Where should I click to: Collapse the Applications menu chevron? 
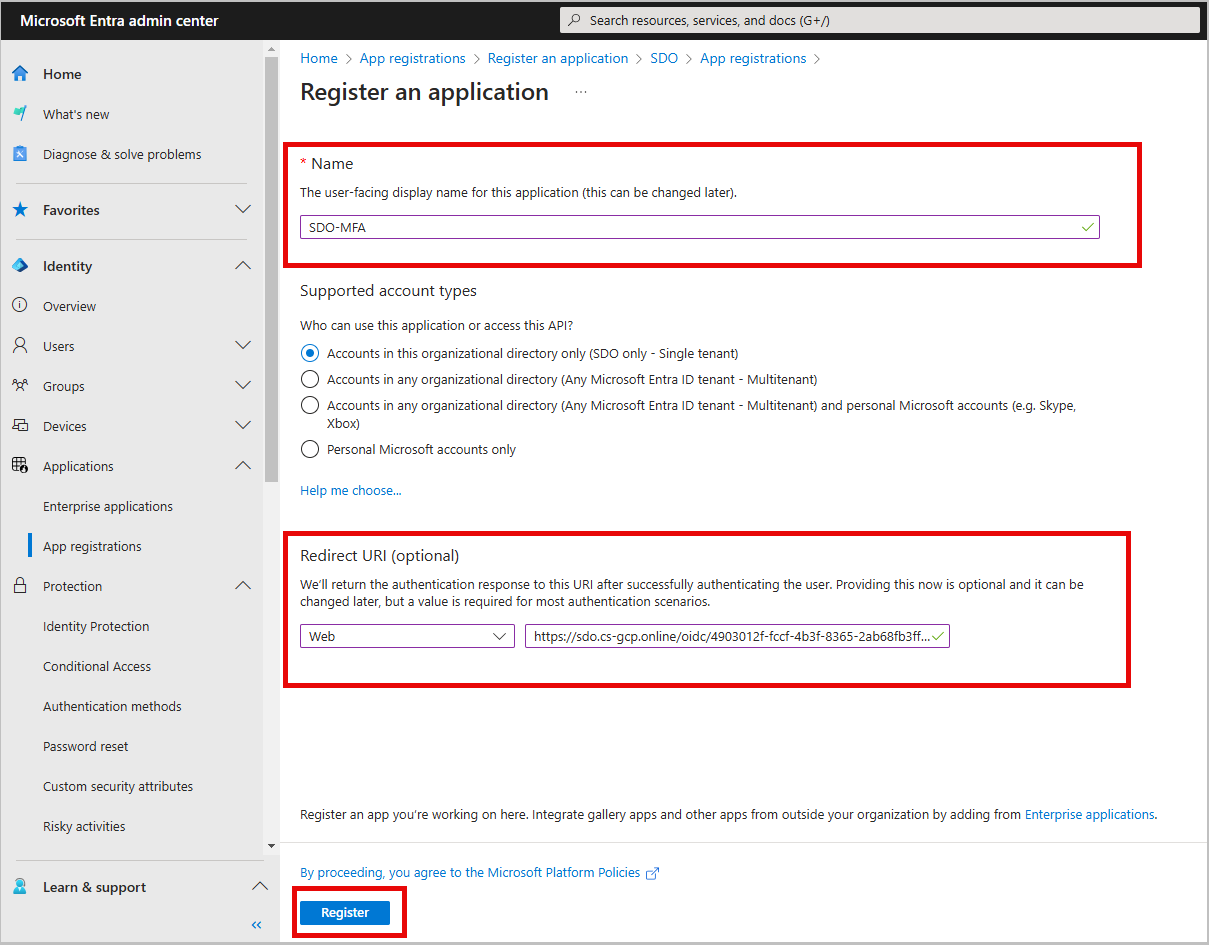click(242, 466)
